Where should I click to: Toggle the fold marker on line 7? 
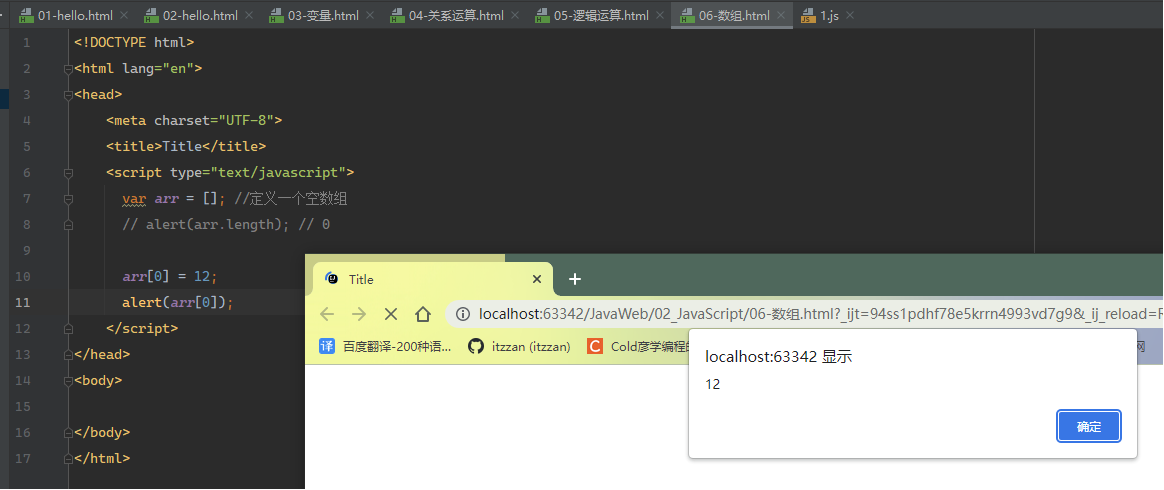tap(68, 199)
